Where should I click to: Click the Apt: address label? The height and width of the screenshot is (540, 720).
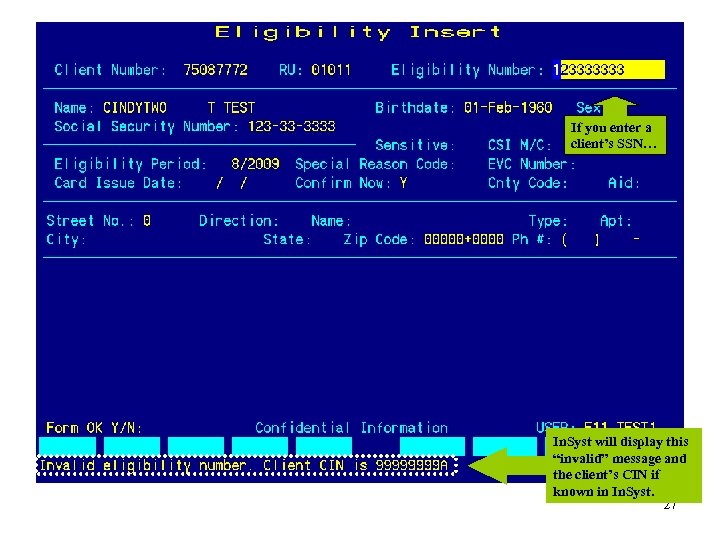616,221
